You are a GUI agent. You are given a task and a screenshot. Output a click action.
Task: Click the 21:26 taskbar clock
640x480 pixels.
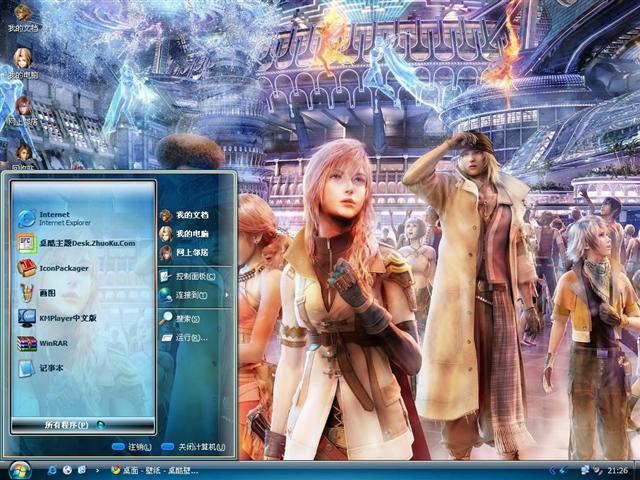617,471
